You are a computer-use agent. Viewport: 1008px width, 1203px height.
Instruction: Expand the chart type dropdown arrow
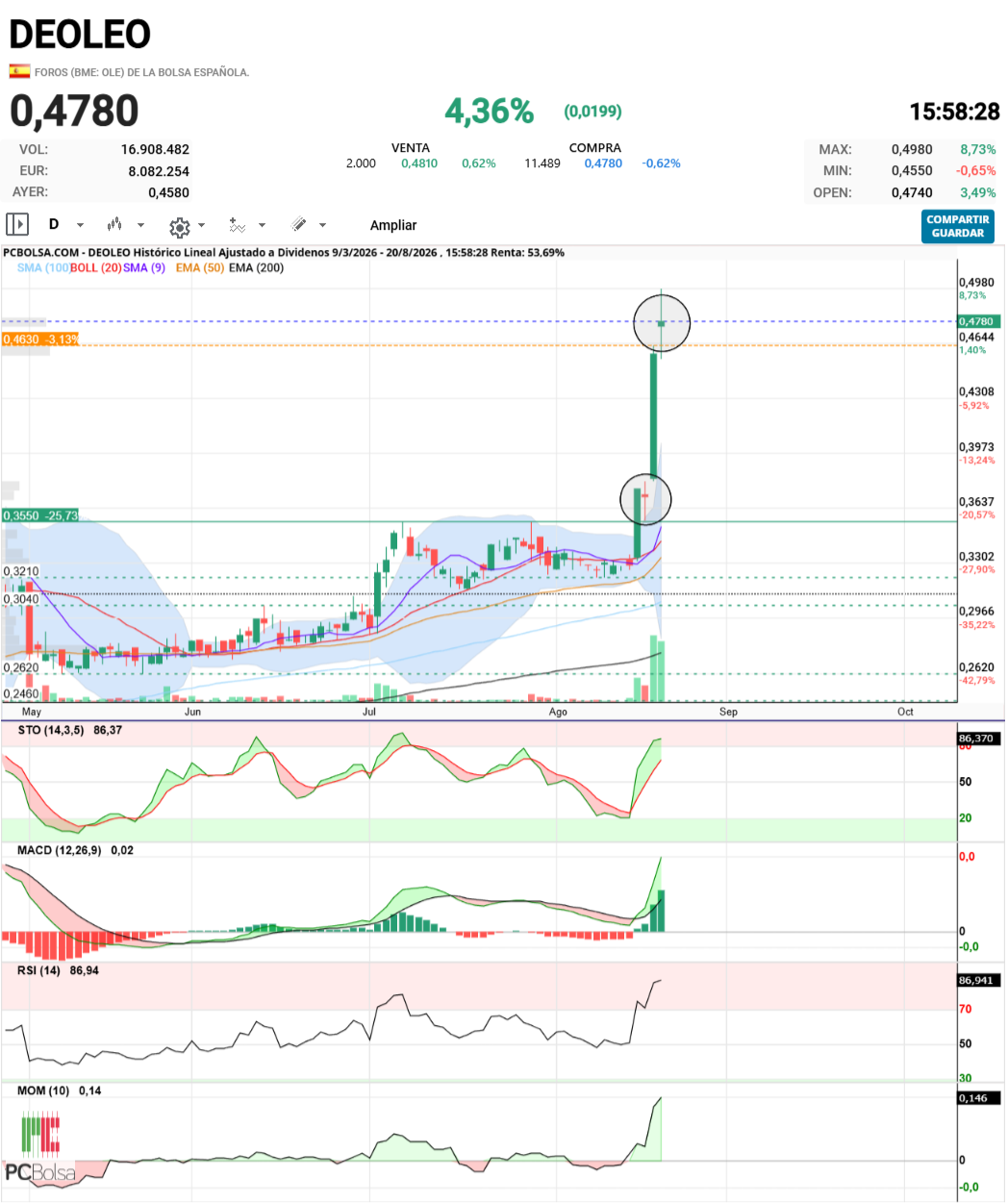click(x=140, y=226)
